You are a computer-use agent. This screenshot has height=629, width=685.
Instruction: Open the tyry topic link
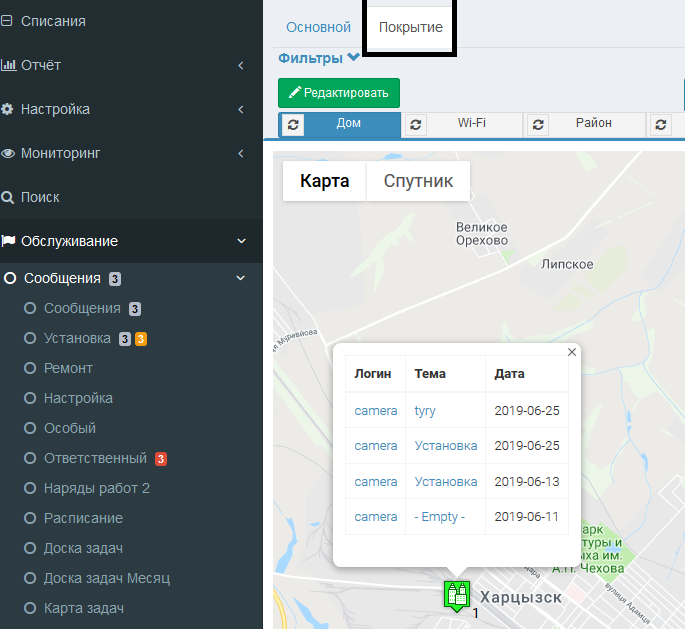point(425,411)
